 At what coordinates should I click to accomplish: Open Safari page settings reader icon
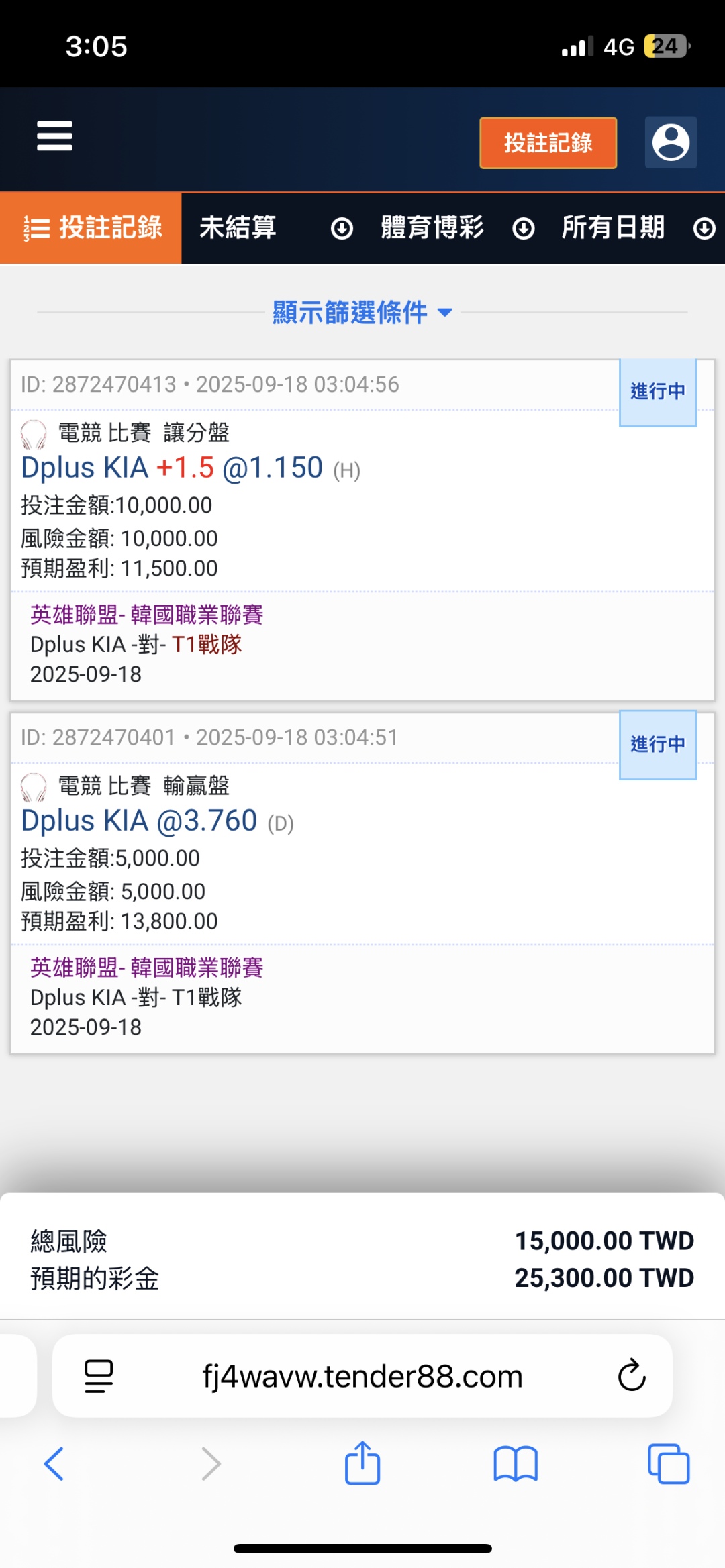99,1376
